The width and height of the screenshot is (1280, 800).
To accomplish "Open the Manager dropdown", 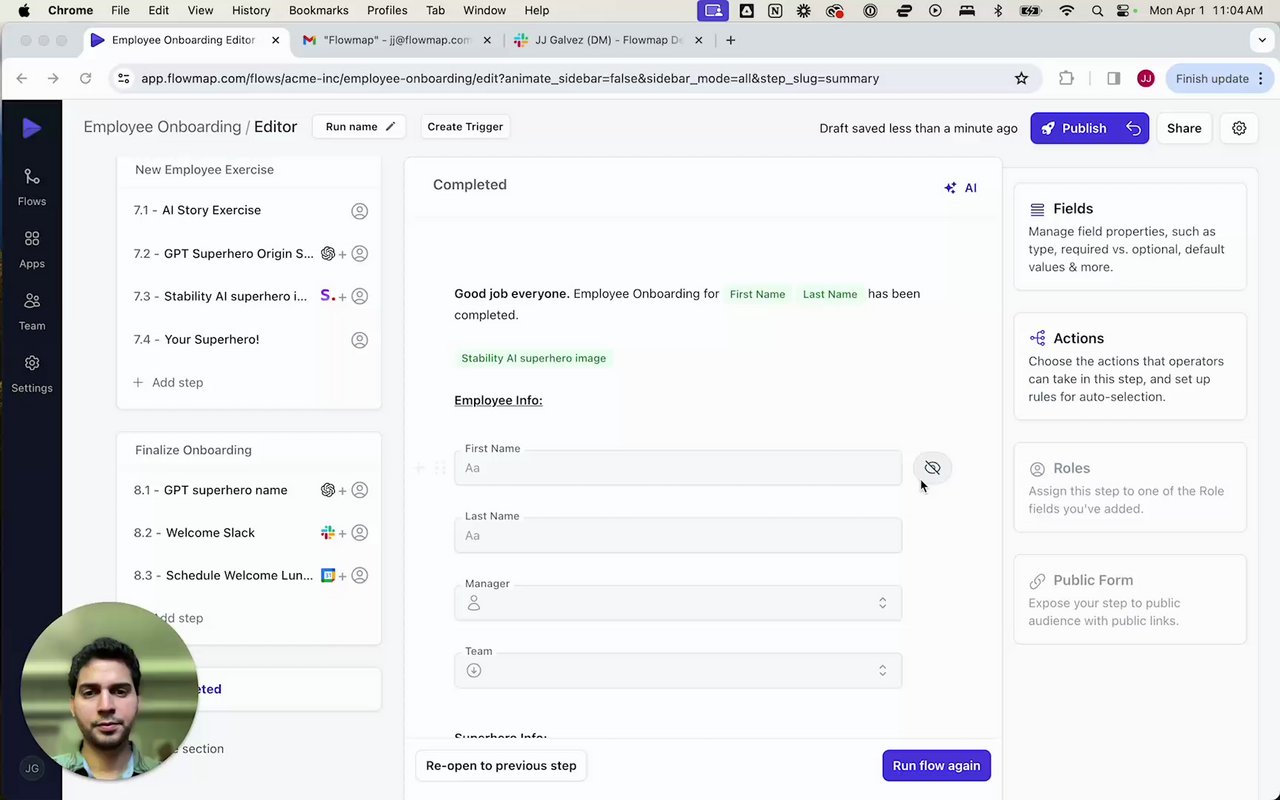I will pyautogui.click(x=678, y=603).
